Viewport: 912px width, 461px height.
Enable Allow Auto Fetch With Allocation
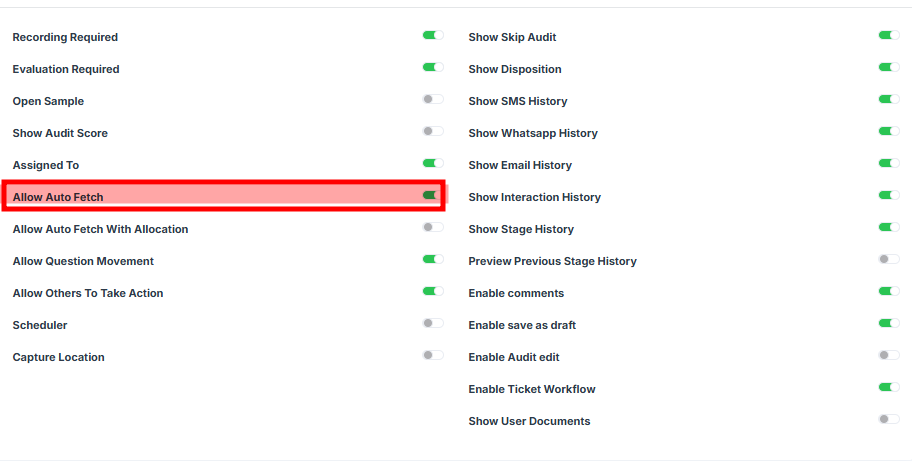pyautogui.click(x=432, y=227)
